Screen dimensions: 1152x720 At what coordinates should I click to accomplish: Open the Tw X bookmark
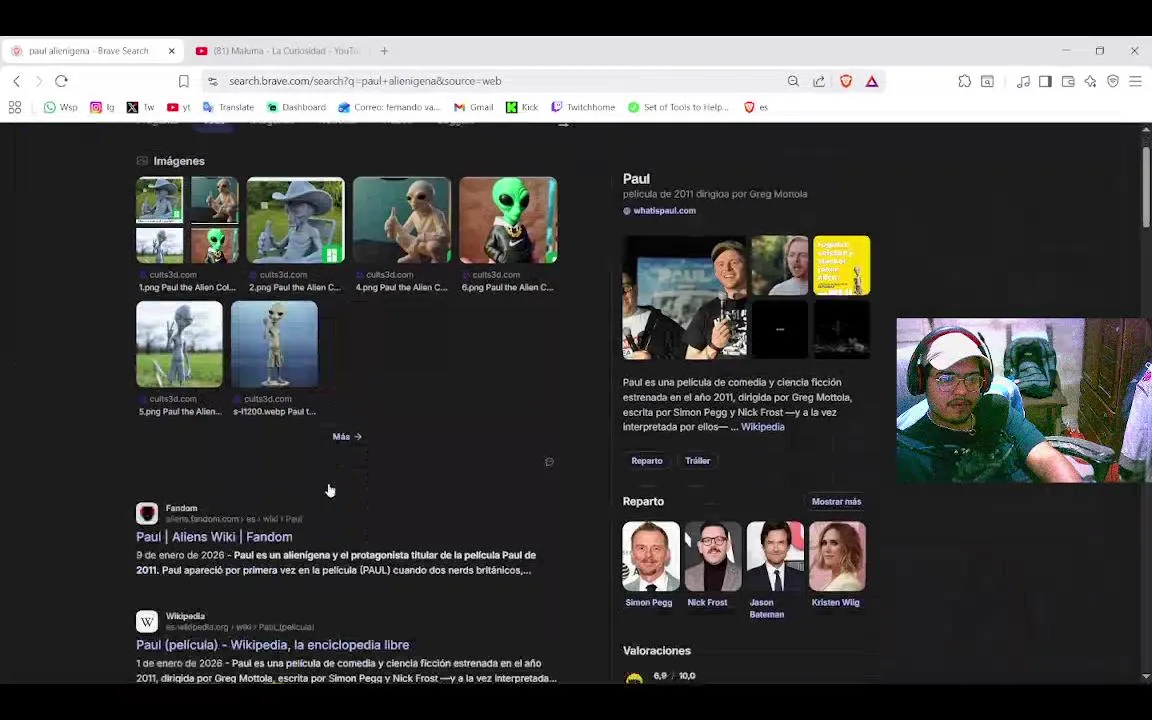pyautogui.click(x=140, y=107)
